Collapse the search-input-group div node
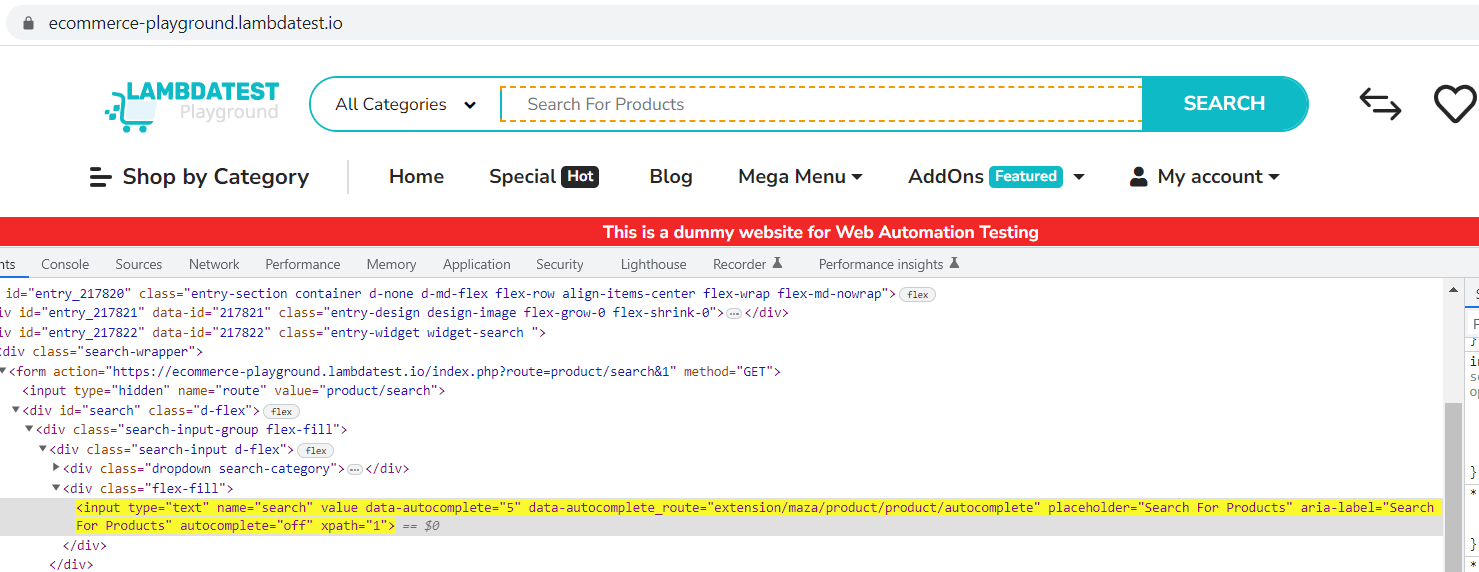1479x572 pixels. 29,429
